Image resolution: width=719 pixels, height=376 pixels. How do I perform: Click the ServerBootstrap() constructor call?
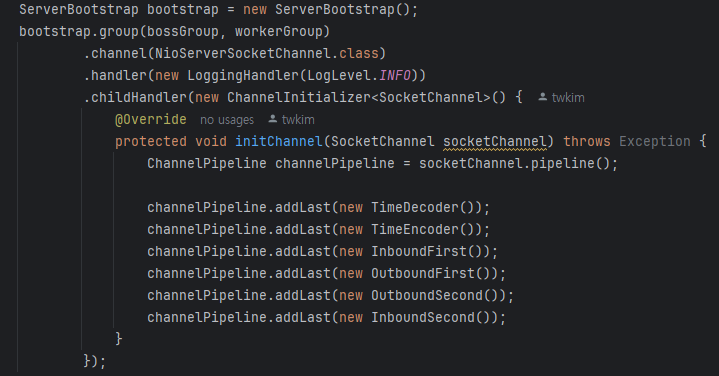[x=343, y=10]
